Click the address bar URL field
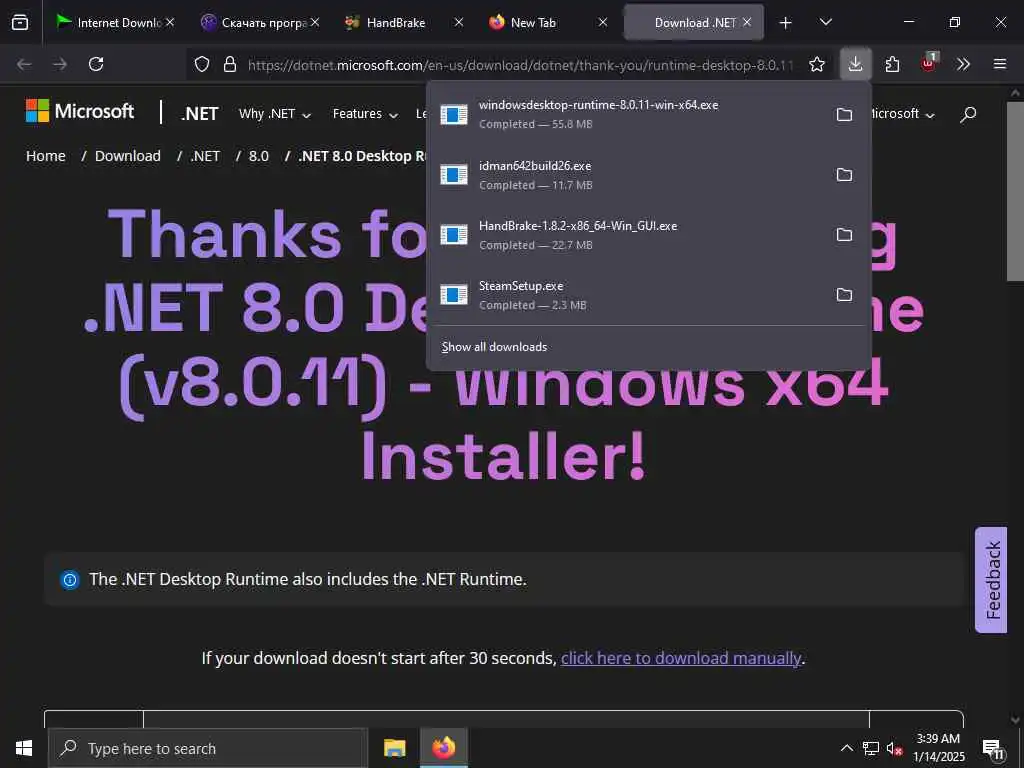1024x768 pixels. [520, 65]
